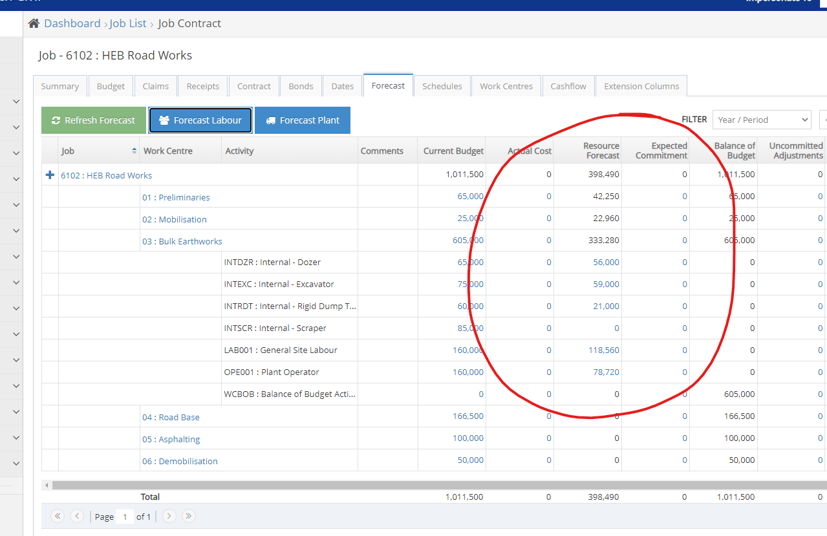Viewport: 827px width, 536px height.
Task: Open work centre 05 : Asphalting
Action: 171,439
